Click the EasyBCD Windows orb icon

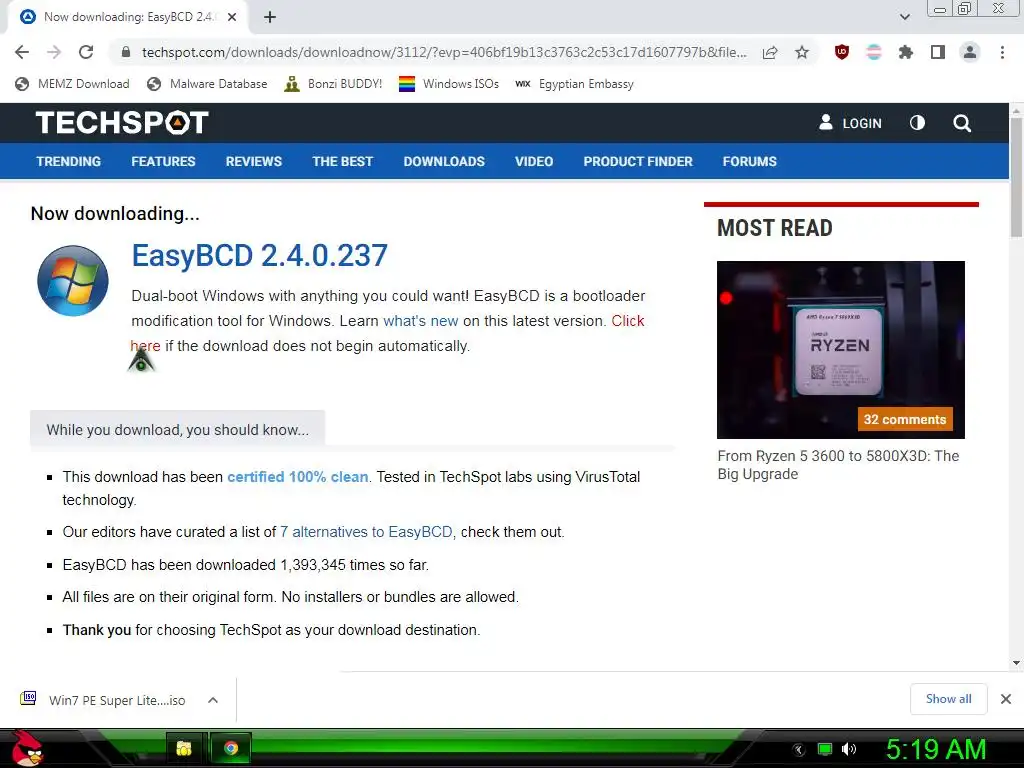click(72, 281)
